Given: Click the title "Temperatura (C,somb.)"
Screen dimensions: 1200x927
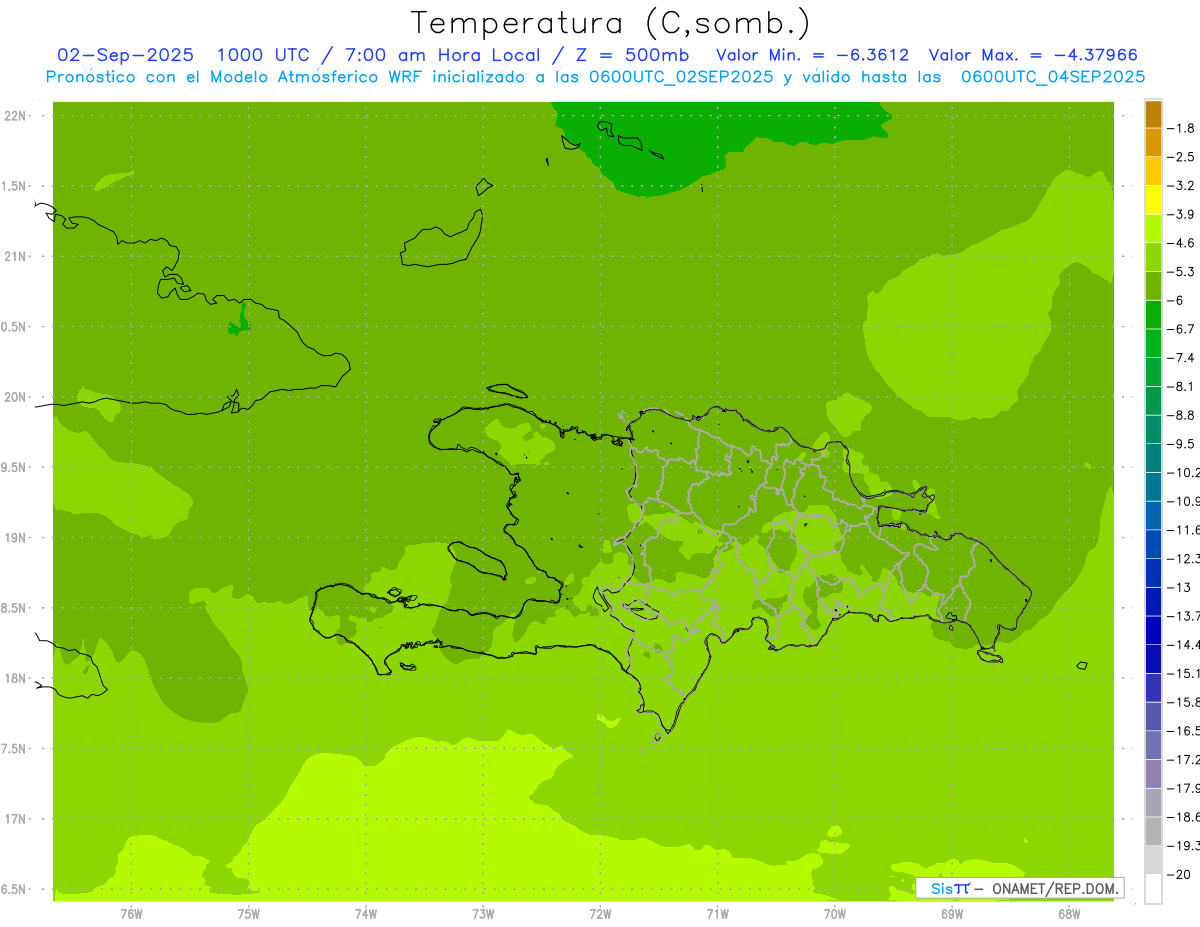Looking at the screenshot, I should click(x=610, y=22).
